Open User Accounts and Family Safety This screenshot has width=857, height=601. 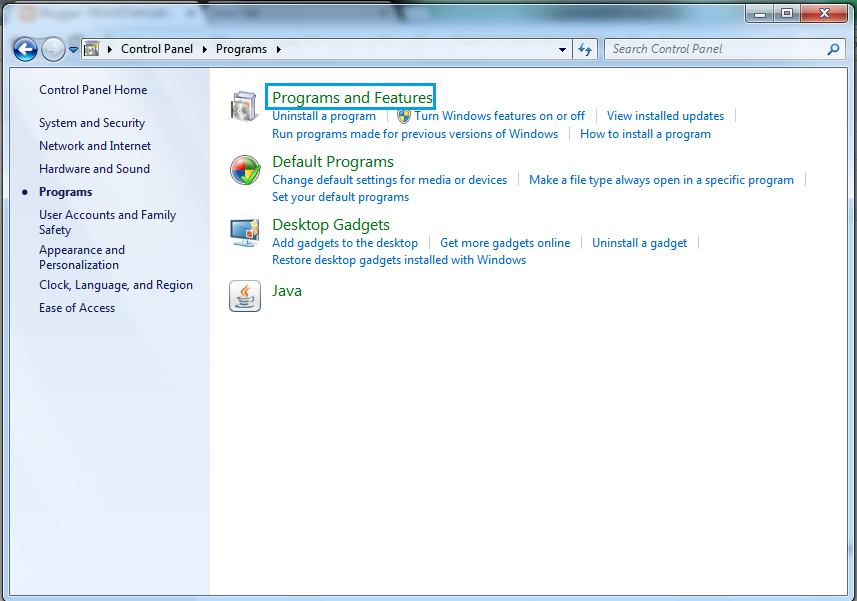tap(107, 222)
